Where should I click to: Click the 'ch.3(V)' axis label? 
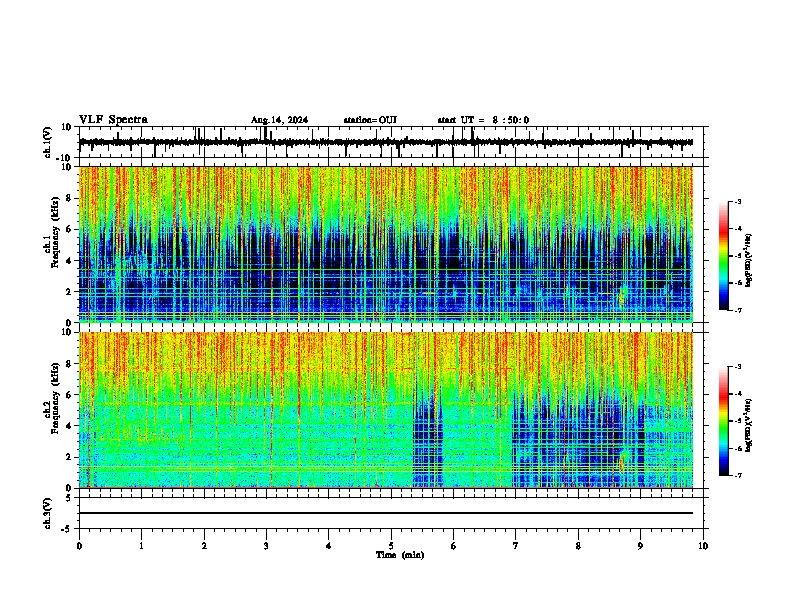pyautogui.click(x=47, y=513)
